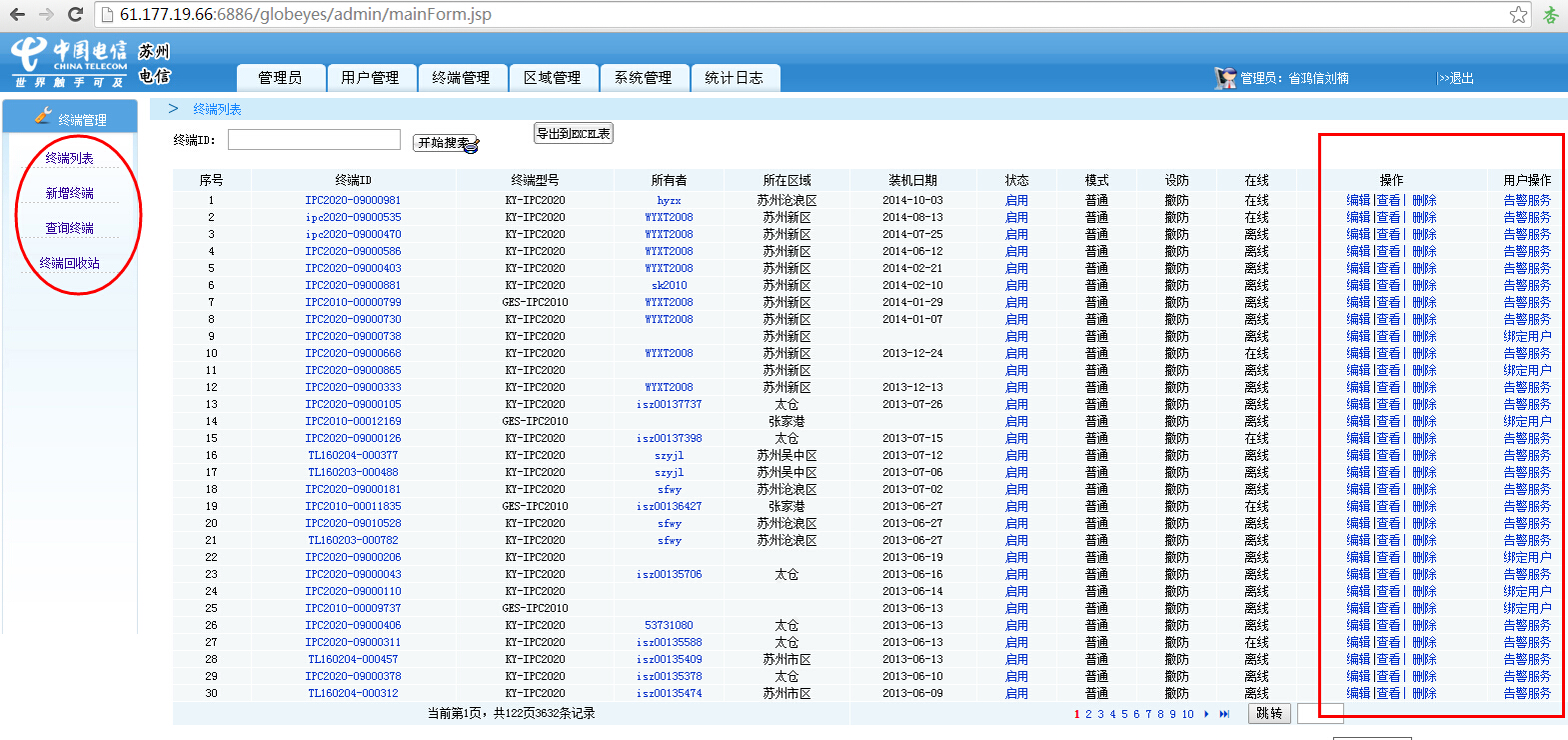Click 绑定用户 for row IPC2010-00012169
The height and width of the screenshot is (740, 1568).
tap(1527, 421)
